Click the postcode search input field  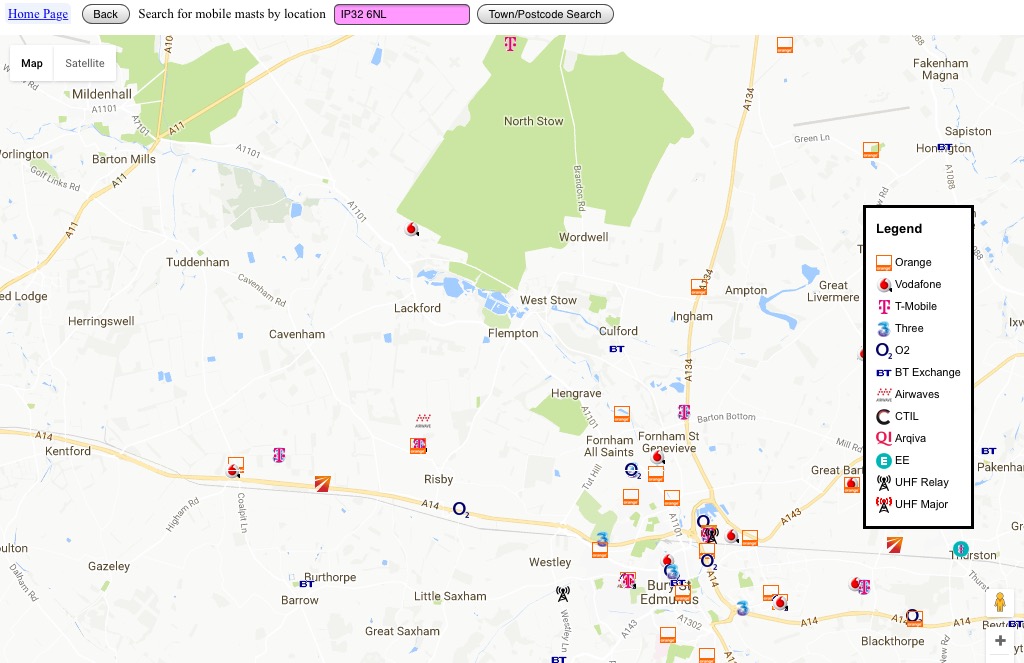[x=401, y=14]
